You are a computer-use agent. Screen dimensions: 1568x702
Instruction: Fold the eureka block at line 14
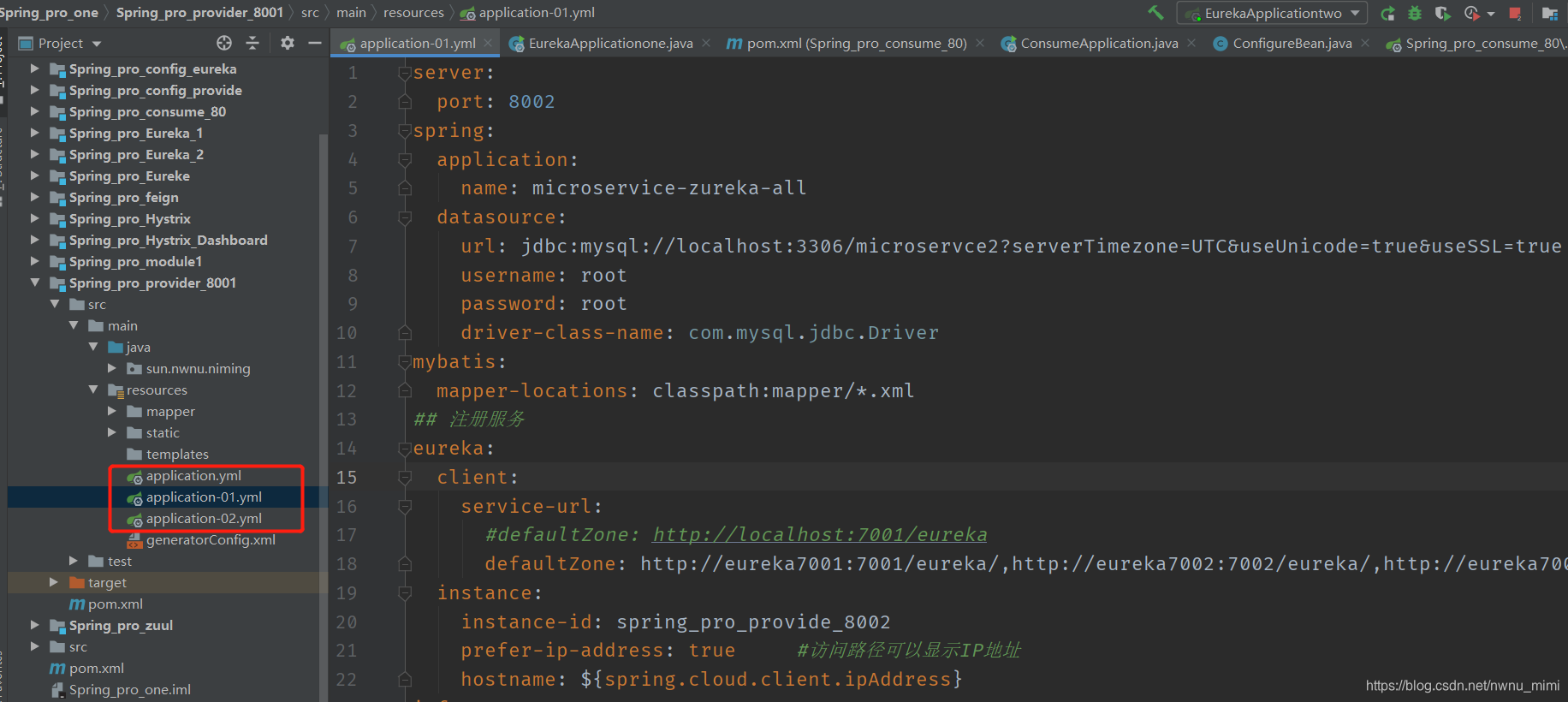point(405,449)
